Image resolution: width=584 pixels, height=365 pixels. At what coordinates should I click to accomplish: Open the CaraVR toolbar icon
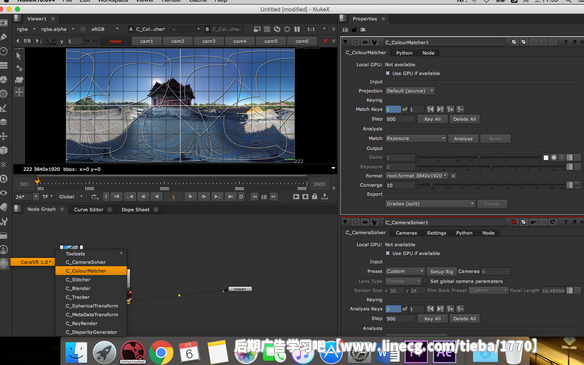4,263
